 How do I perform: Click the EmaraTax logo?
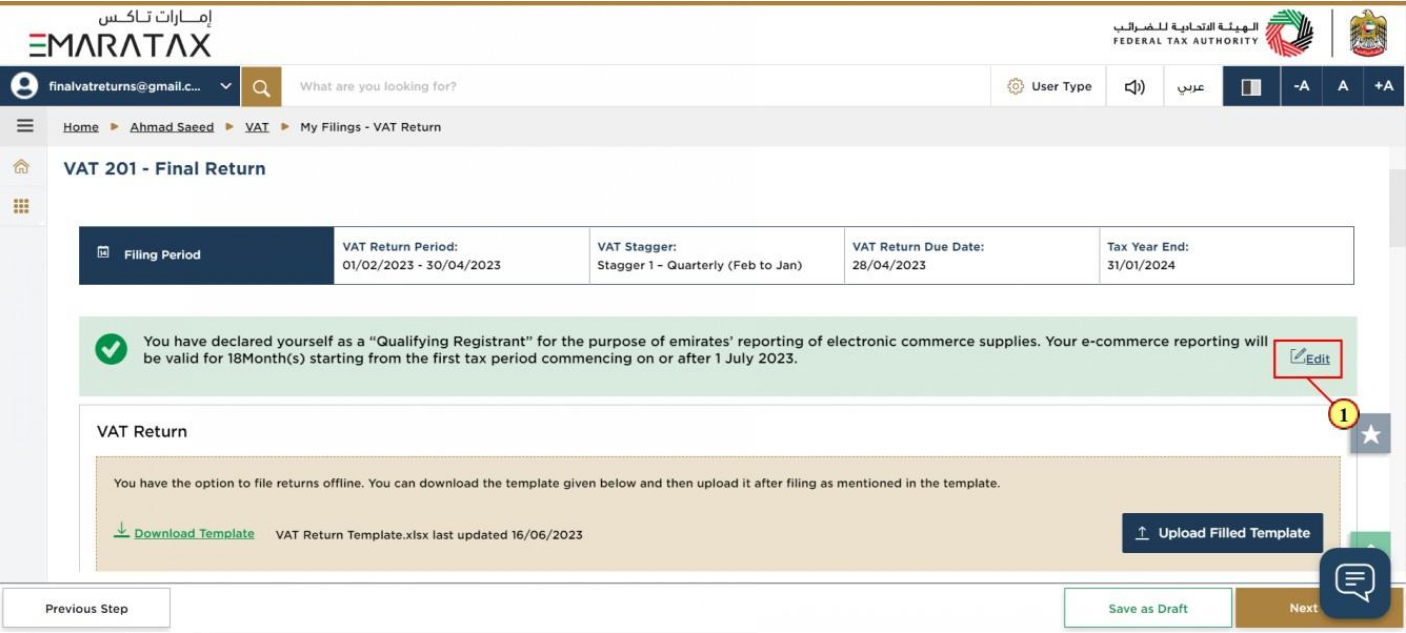click(x=120, y=34)
